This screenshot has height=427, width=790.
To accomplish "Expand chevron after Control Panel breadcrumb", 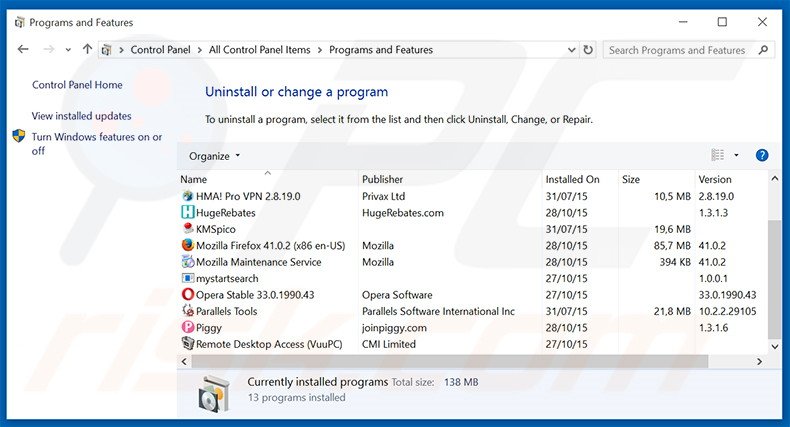I will [x=200, y=50].
